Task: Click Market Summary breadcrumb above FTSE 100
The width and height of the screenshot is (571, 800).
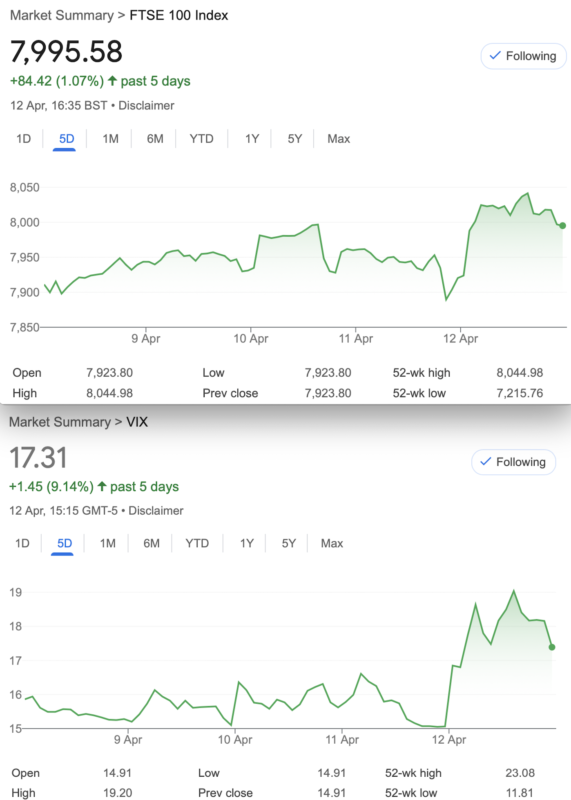Action: point(62,15)
